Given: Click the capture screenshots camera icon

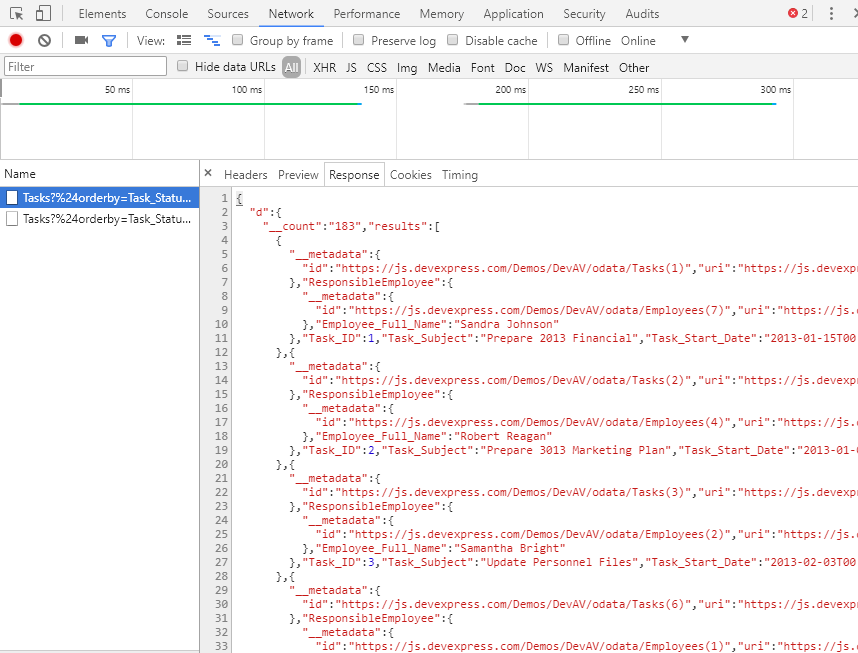Looking at the screenshot, I should pyautogui.click(x=81, y=41).
